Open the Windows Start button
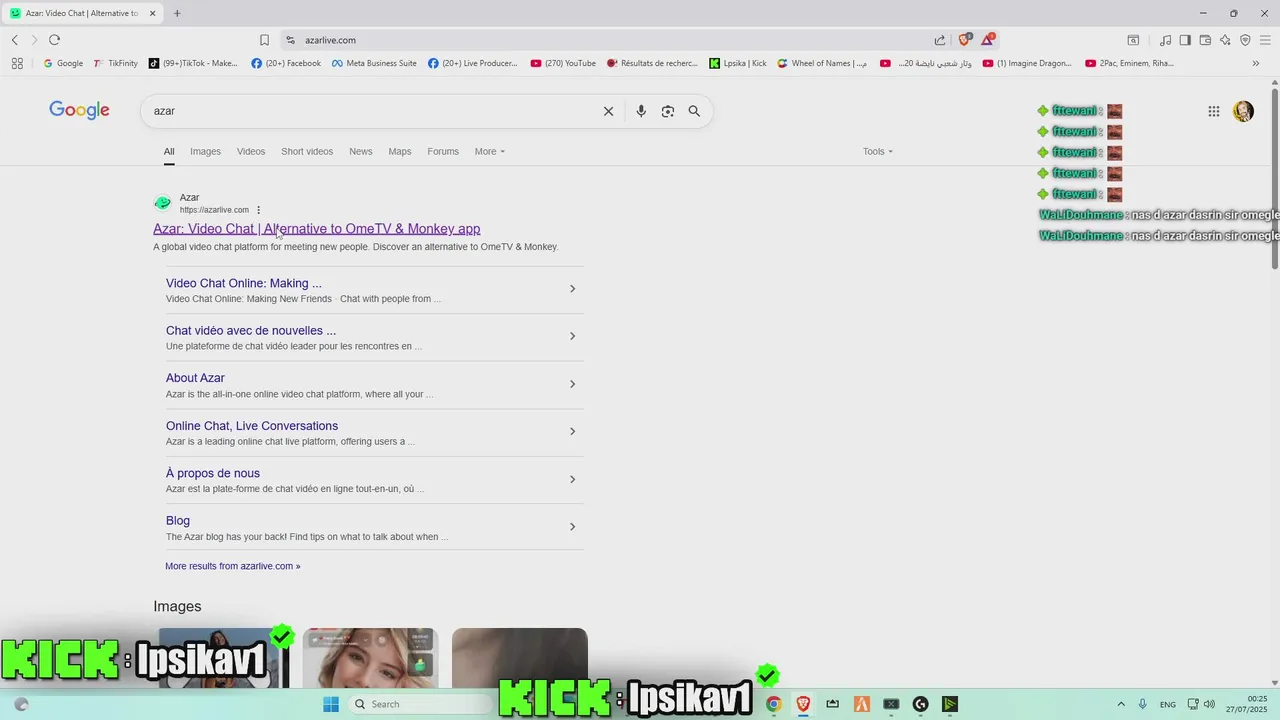 click(331, 704)
